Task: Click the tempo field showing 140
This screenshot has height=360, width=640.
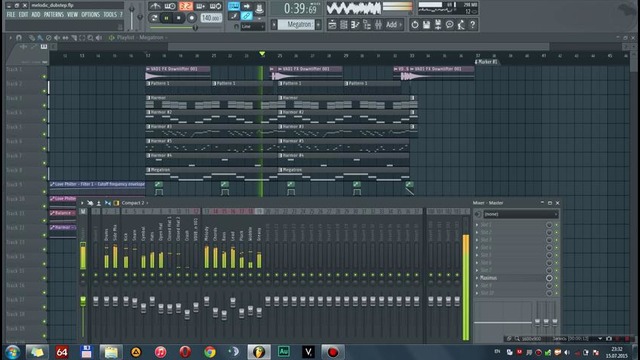Action: point(211,18)
